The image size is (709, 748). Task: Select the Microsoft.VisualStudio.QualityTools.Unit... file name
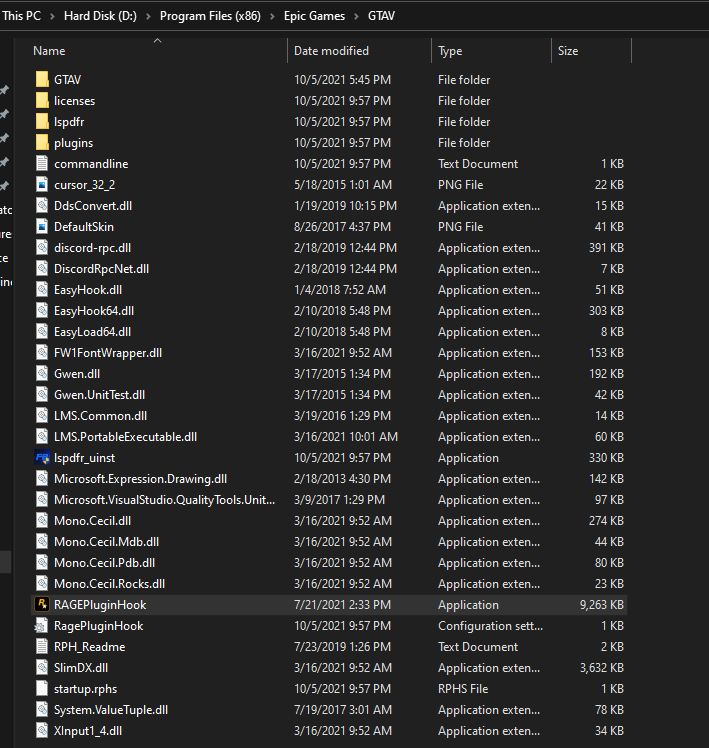[165, 500]
